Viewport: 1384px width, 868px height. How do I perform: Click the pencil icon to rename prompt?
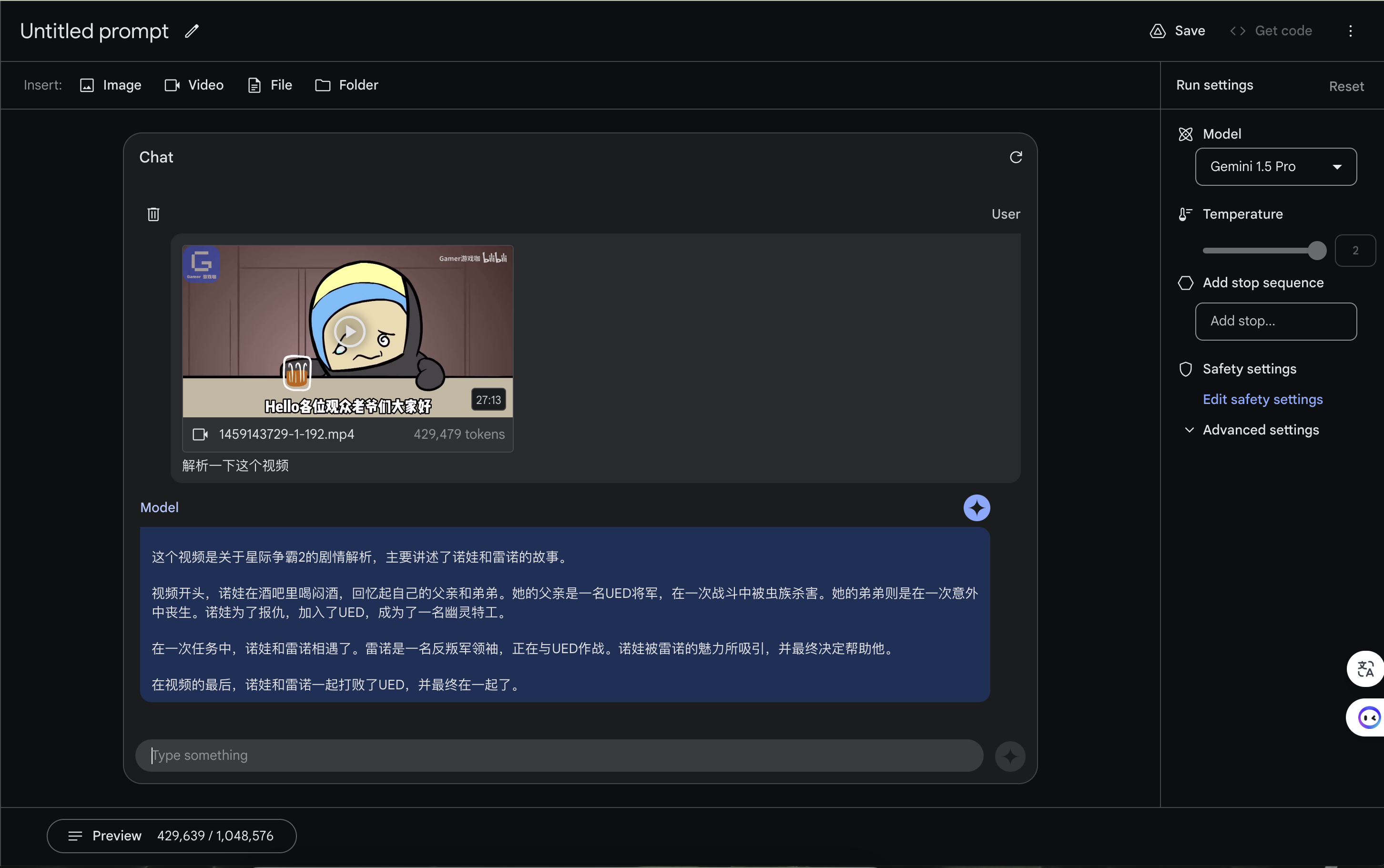tap(192, 31)
